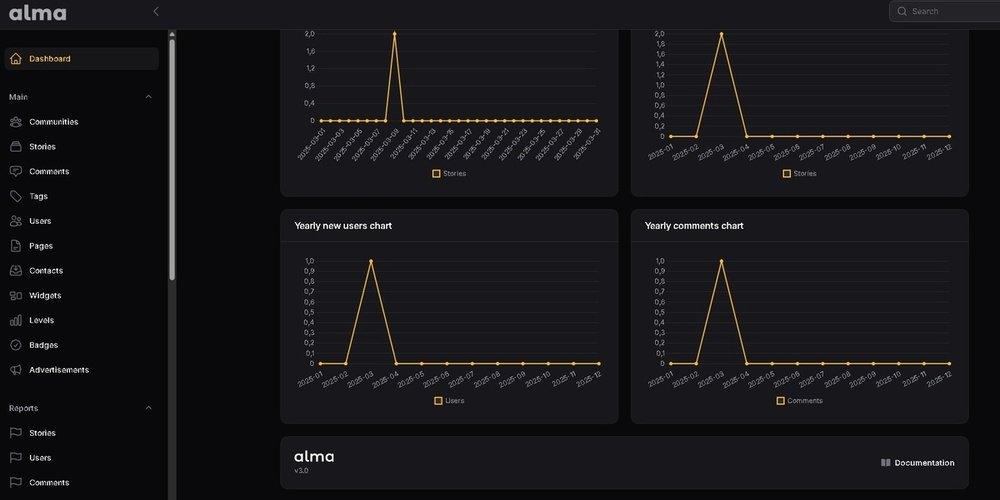Collapse the Main section chevron
This screenshot has width=1000, height=500.
point(149,97)
